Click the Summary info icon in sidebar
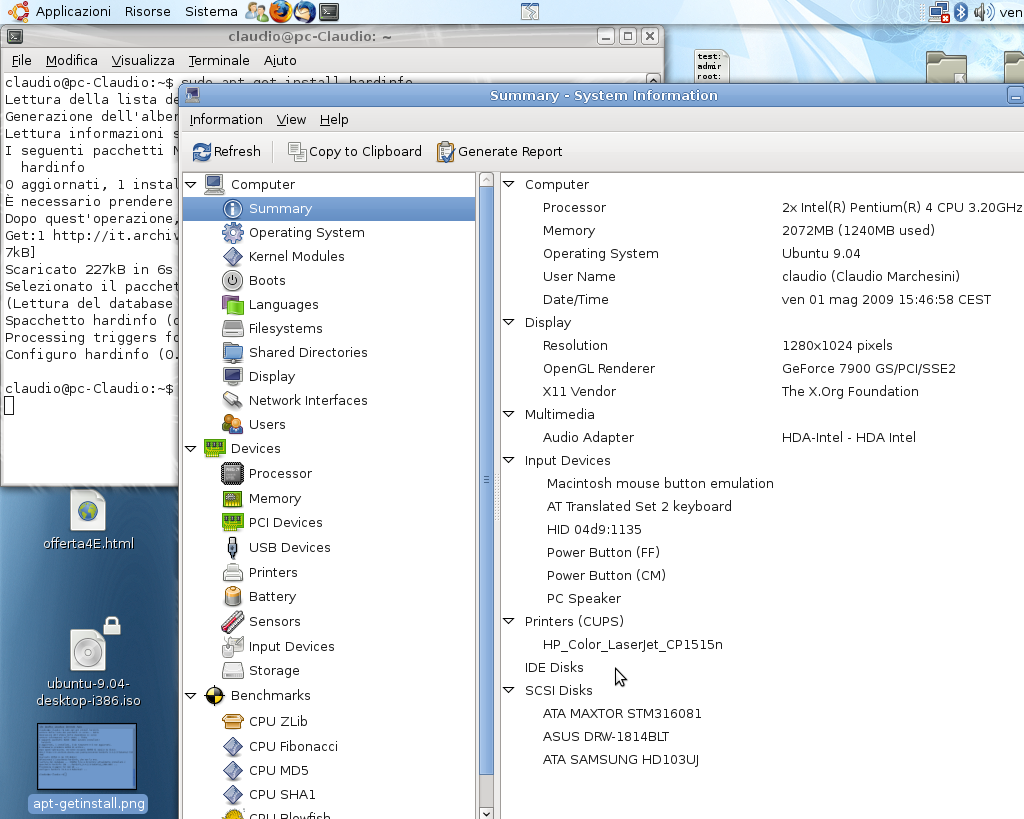 point(232,208)
